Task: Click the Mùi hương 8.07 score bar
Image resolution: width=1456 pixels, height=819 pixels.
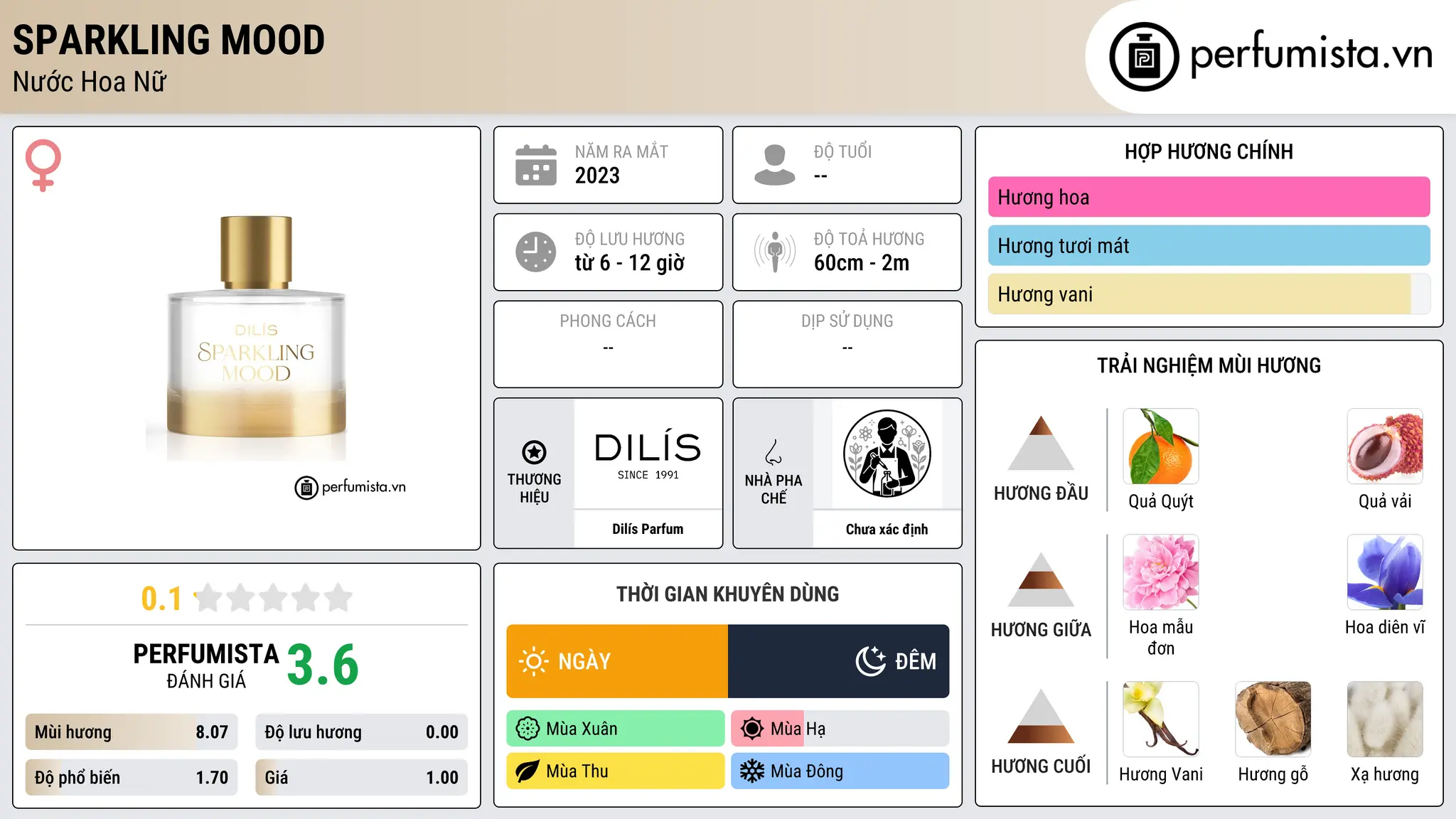Action: [x=131, y=732]
